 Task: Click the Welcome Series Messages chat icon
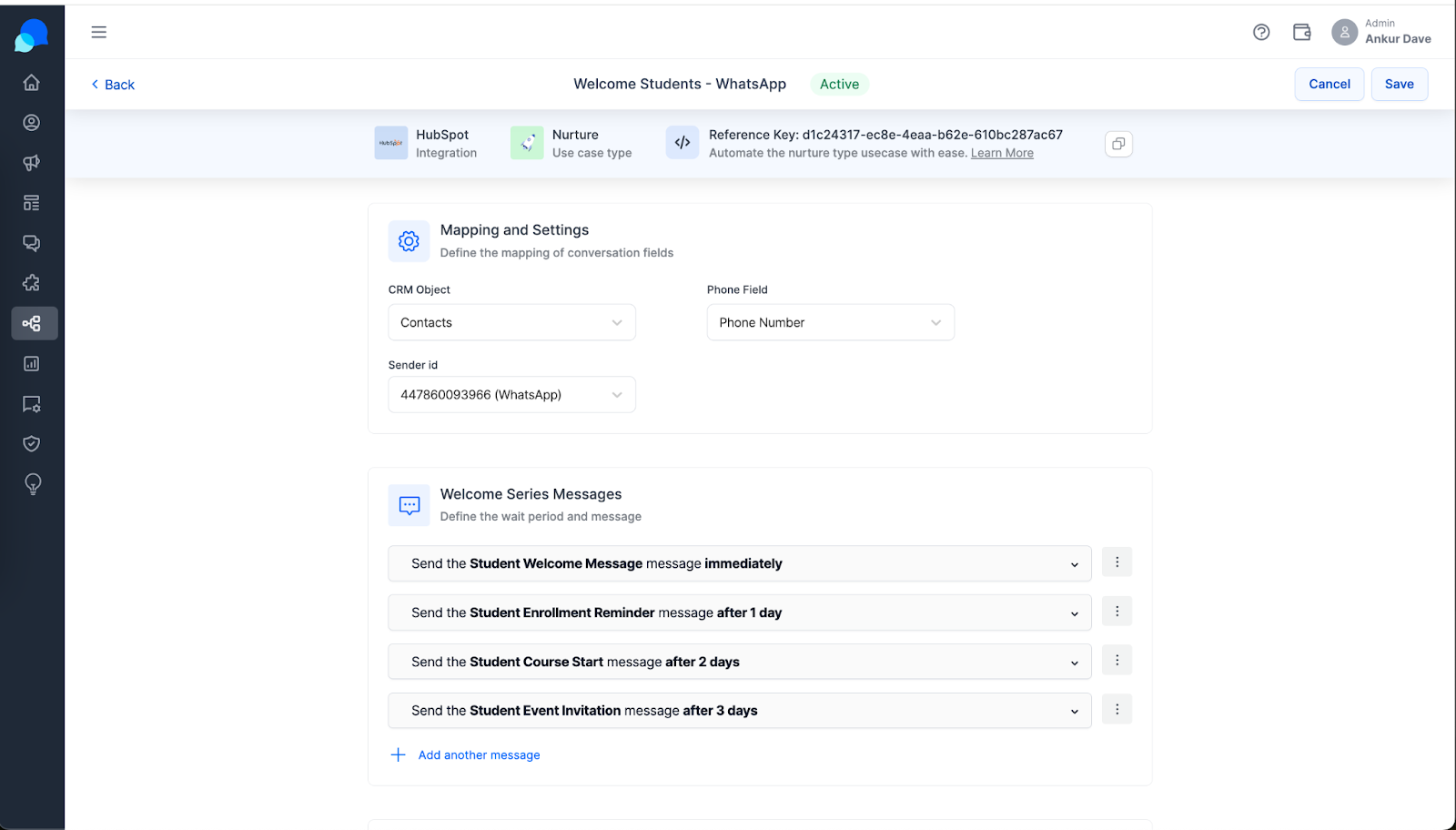409,505
